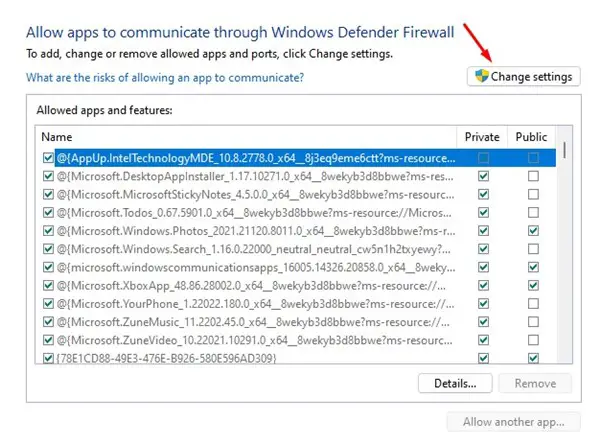This screenshot has height=444, width=600.
Task: Uncheck the Microsoft.ZuneVideo name checkbox
Action: tap(48, 340)
